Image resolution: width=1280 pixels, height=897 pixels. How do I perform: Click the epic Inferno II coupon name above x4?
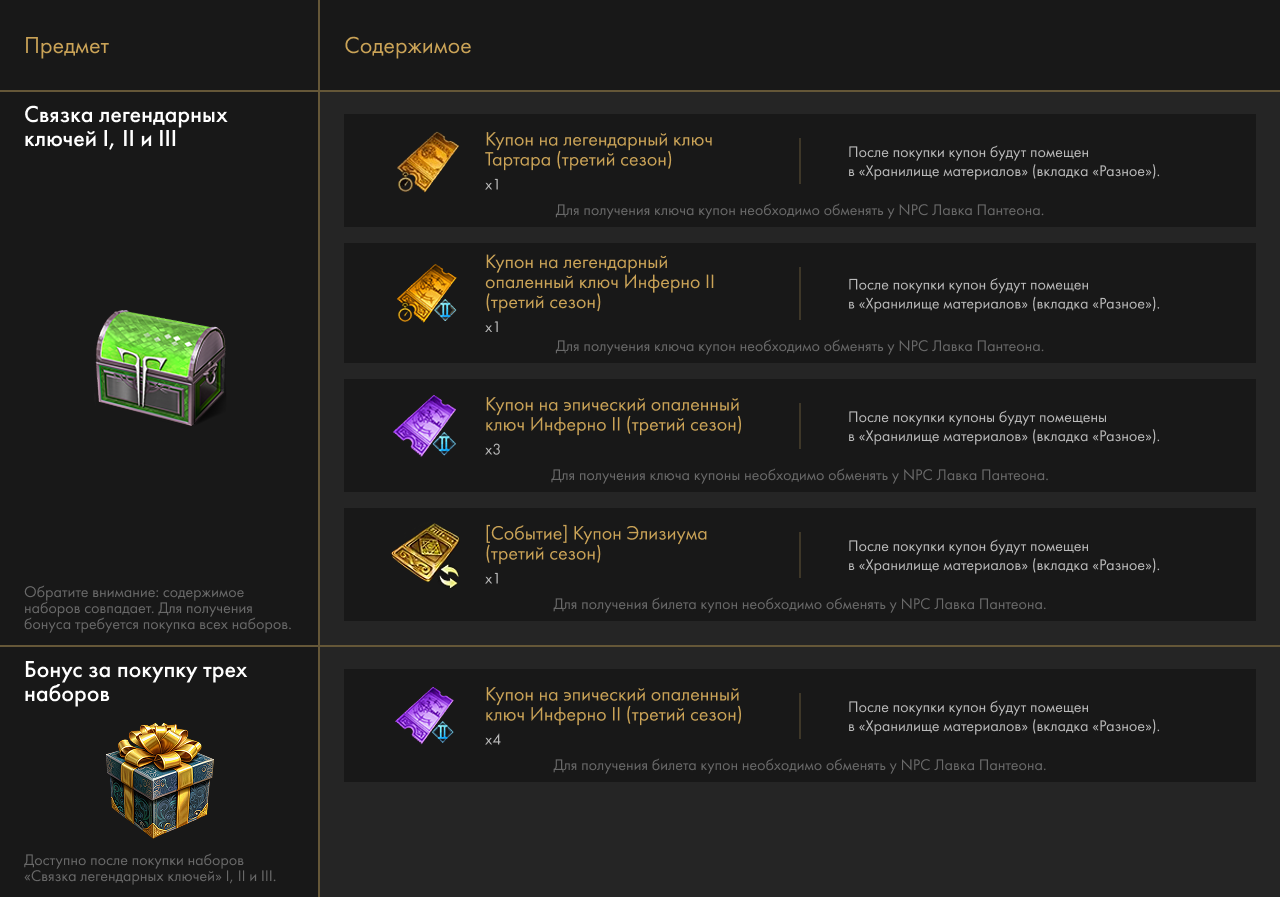(613, 705)
